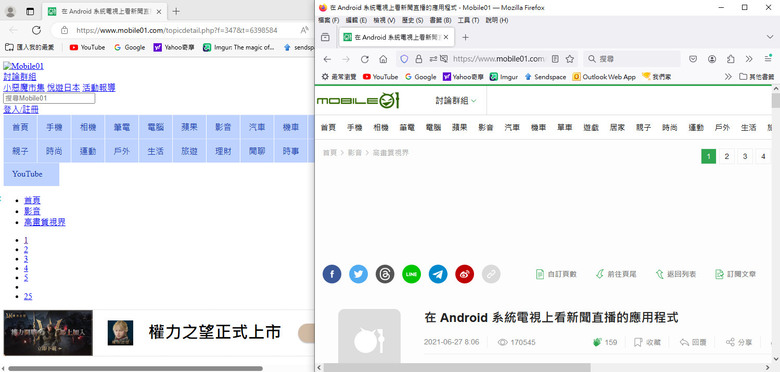The height and width of the screenshot is (372, 780).
Task: Share the article on Weibo
Action: coord(465,274)
